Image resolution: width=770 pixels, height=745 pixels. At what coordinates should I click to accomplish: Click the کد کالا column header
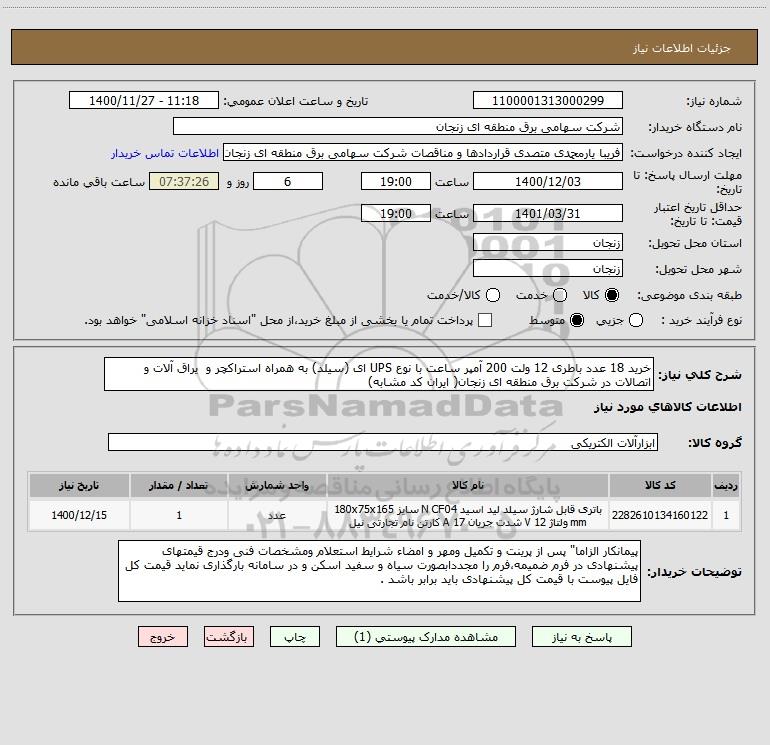[x=660, y=485]
